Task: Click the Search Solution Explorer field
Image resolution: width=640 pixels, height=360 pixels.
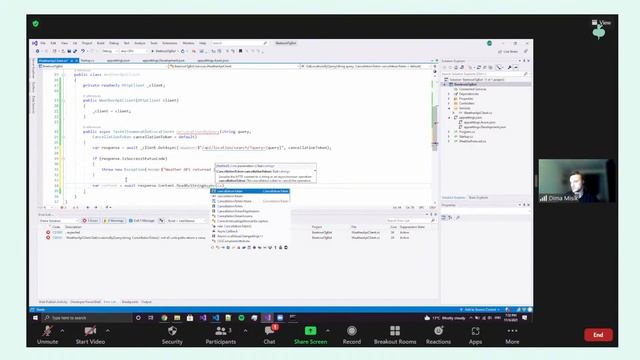Action: tap(484, 74)
